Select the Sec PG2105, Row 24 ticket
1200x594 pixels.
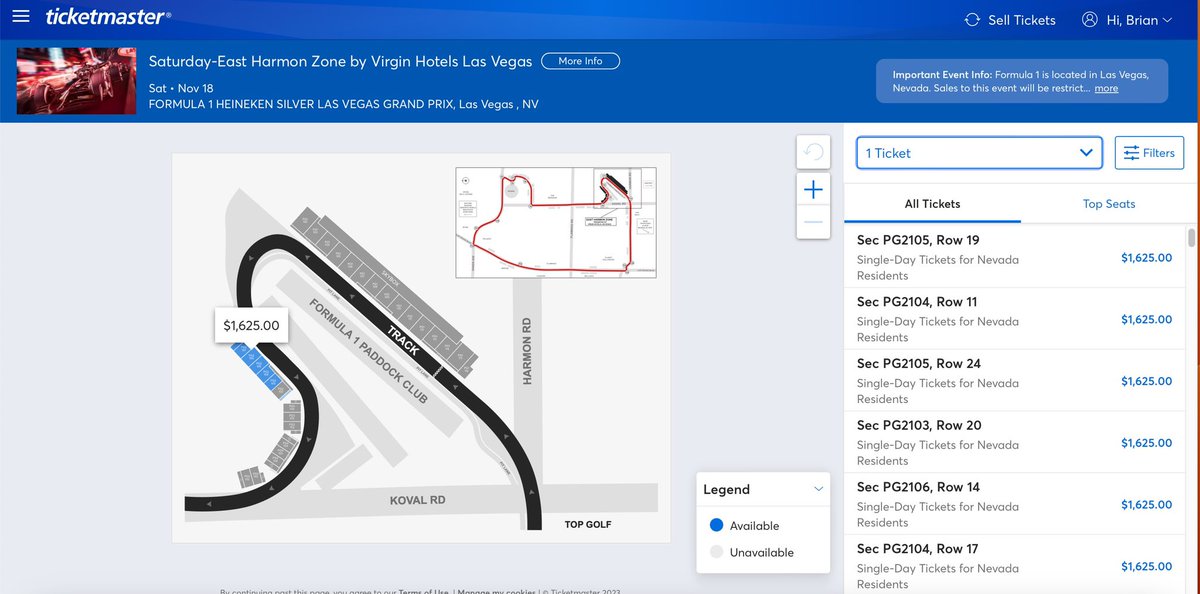(1015, 381)
